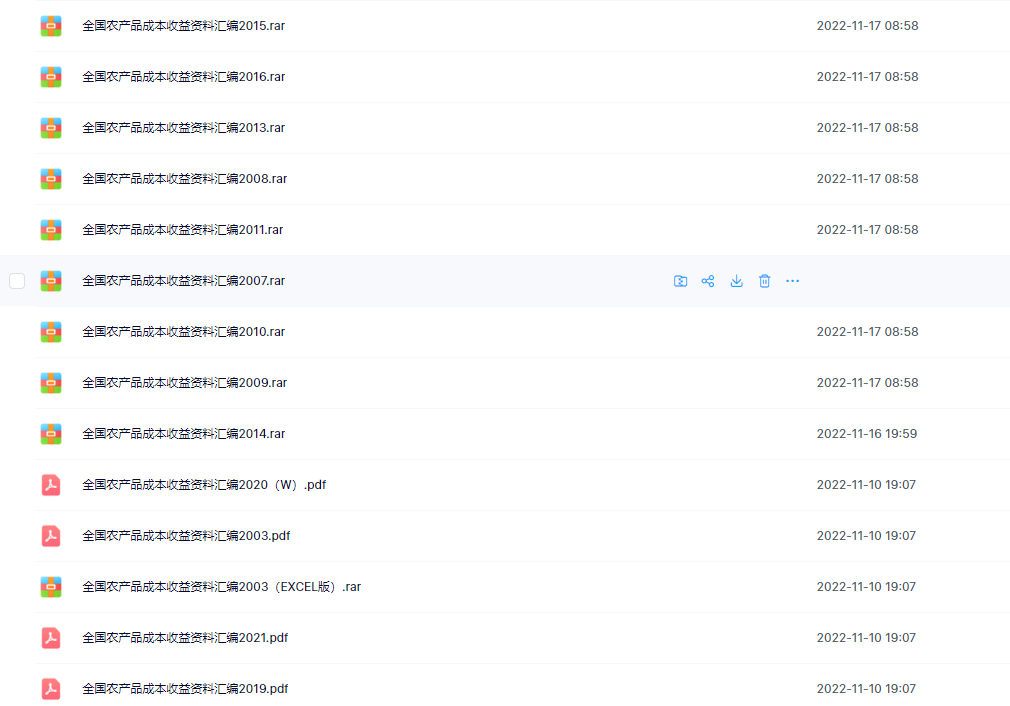Delete the 2007.rar file with the trash icon

tap(765, 281)
